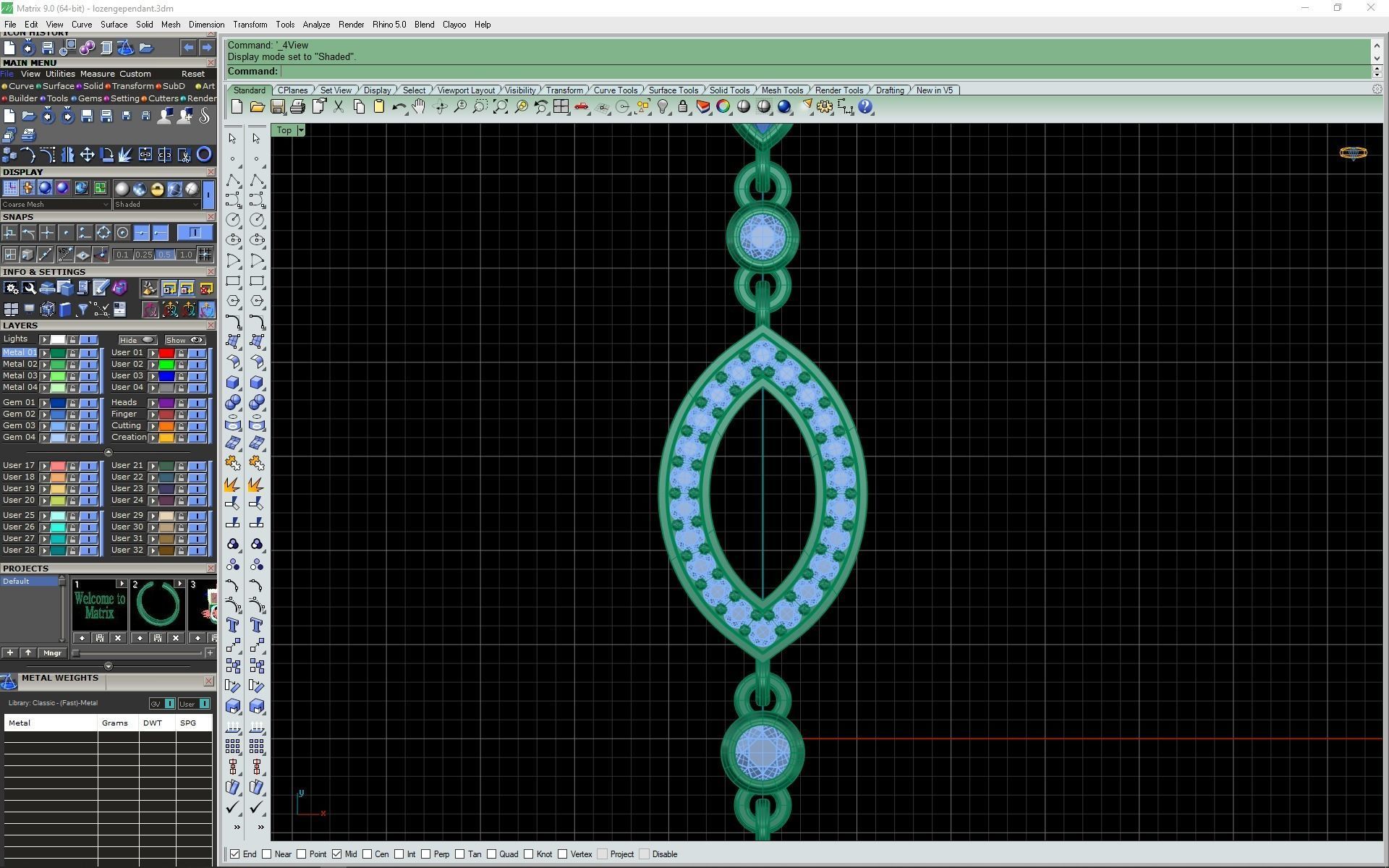Expand the left toolbar chevron at bottom

(x=237, y=827)
